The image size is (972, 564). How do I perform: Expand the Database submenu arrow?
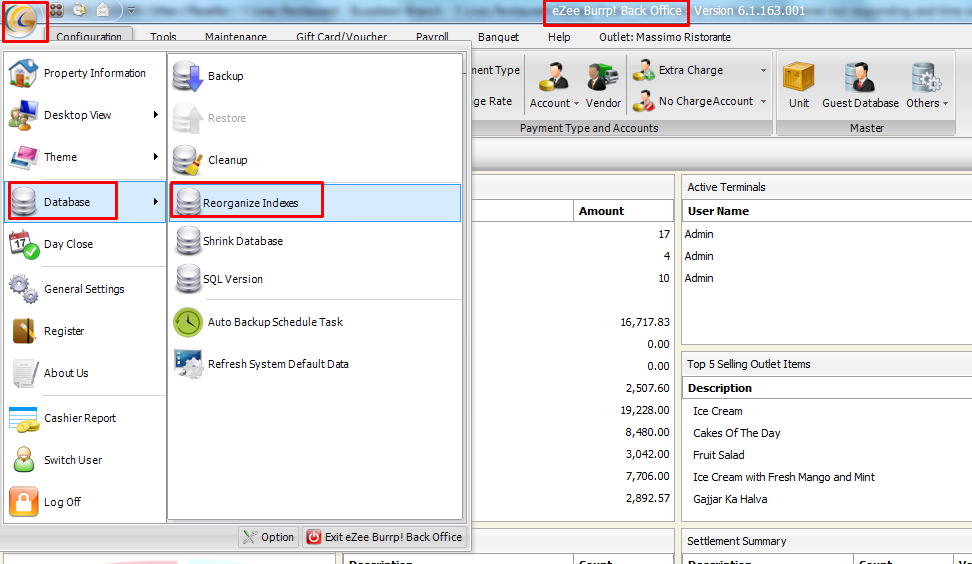(x=156, y=201)
